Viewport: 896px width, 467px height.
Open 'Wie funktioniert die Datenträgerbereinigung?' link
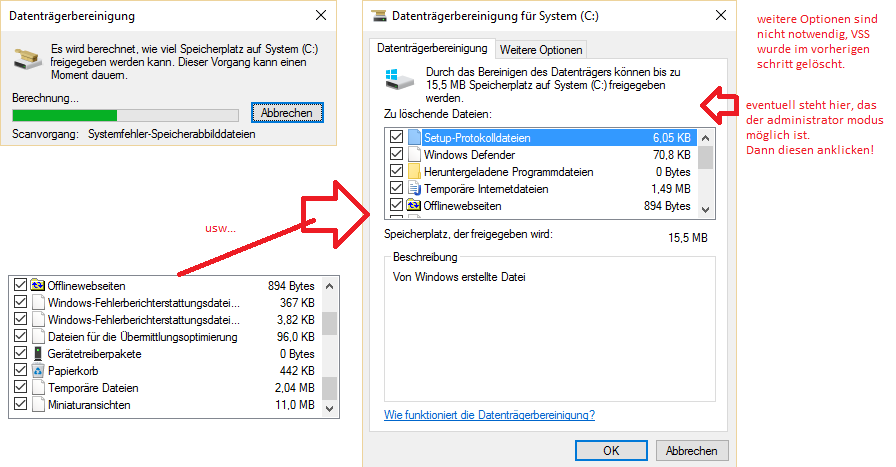(x=489, y=415)
